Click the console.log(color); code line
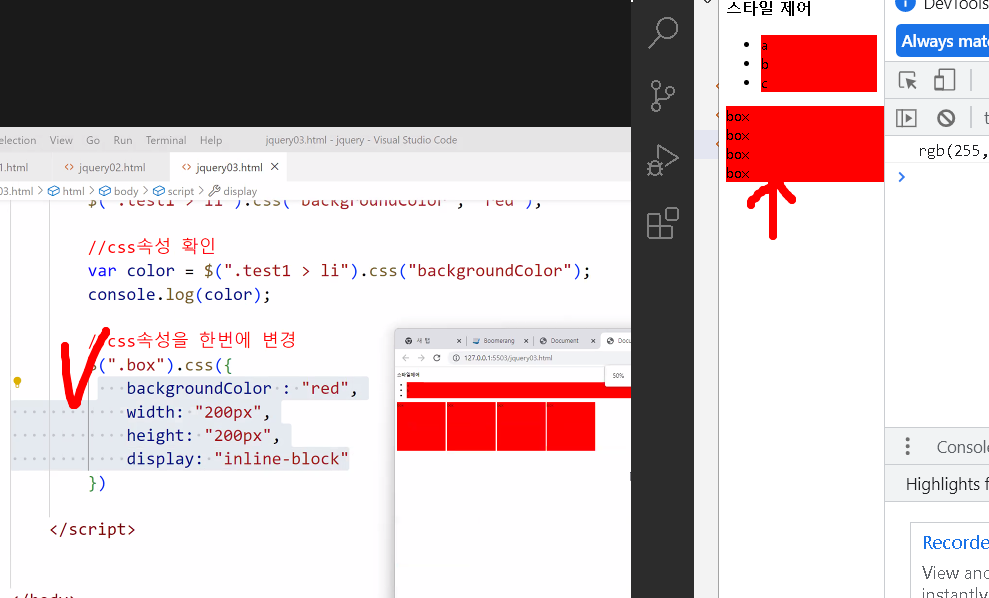This screenshot has width=989, height=598. click(179, 295)
